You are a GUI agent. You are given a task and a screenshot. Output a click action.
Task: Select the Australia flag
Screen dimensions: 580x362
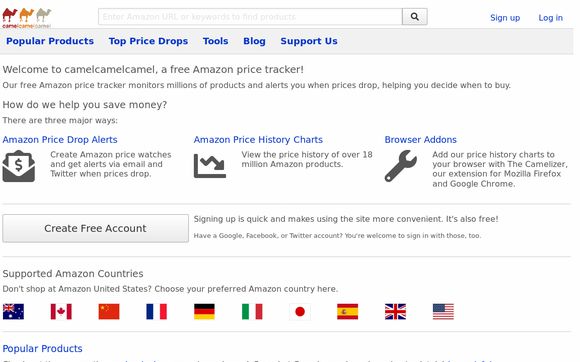pyautogui.click(x=13, y=312)
